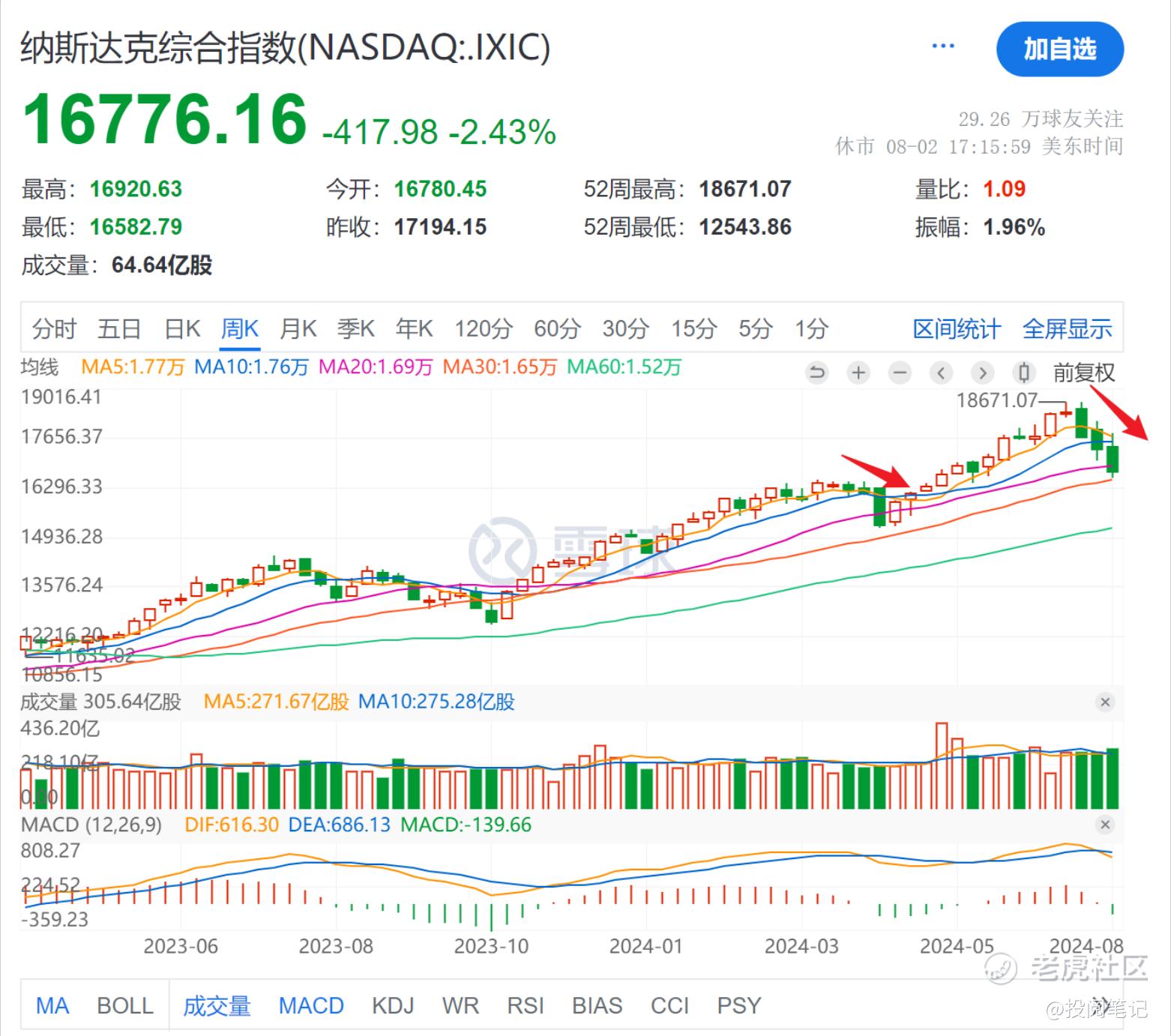Toggle the candlestick style icon
Image resolution: width=1171 pixels, height=1036 pixels.
coord(1024,373)
